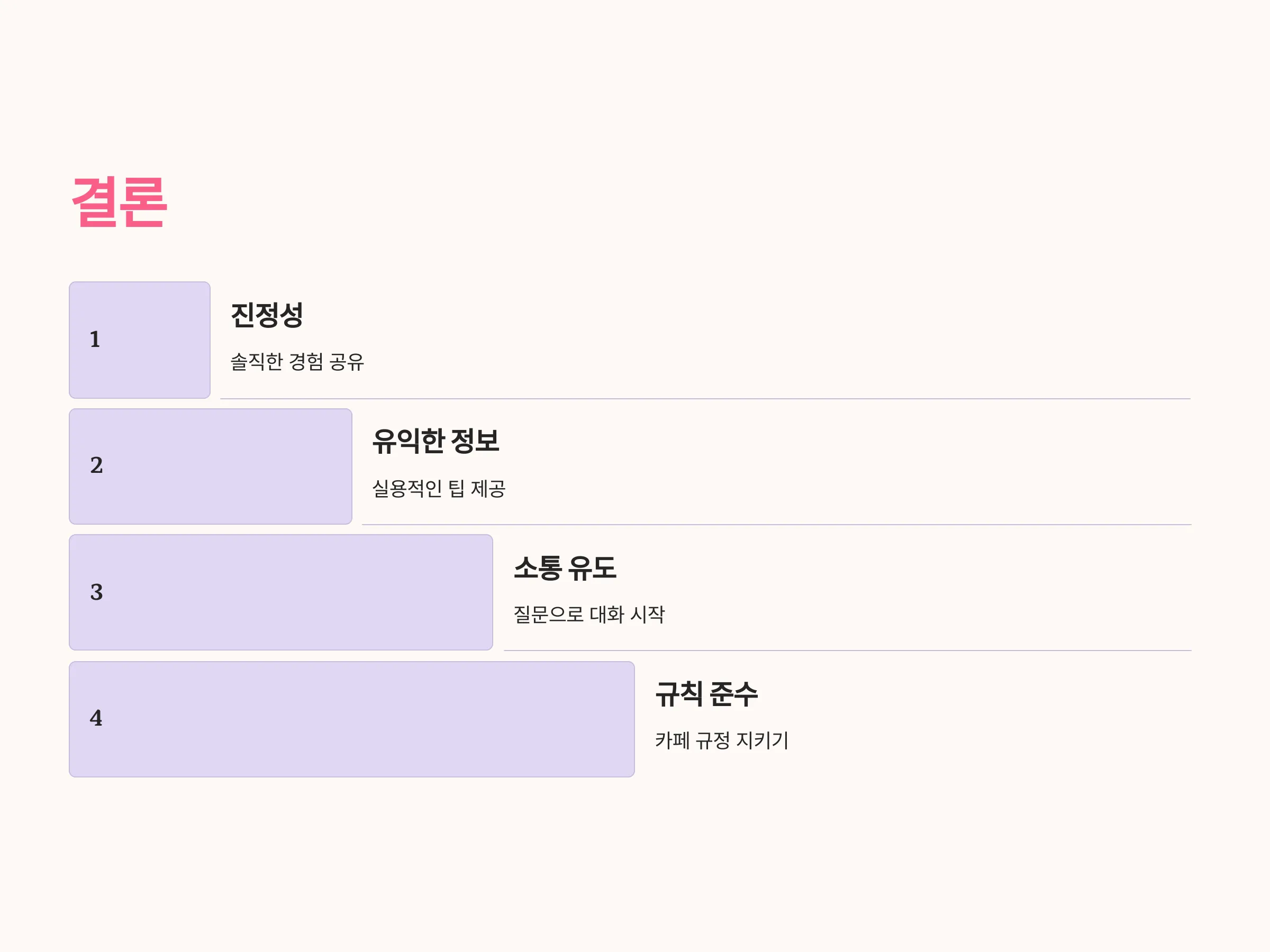The image size is (1270, 952).
Task: Click the heading 소통 유도
Action: click(565, 567)
